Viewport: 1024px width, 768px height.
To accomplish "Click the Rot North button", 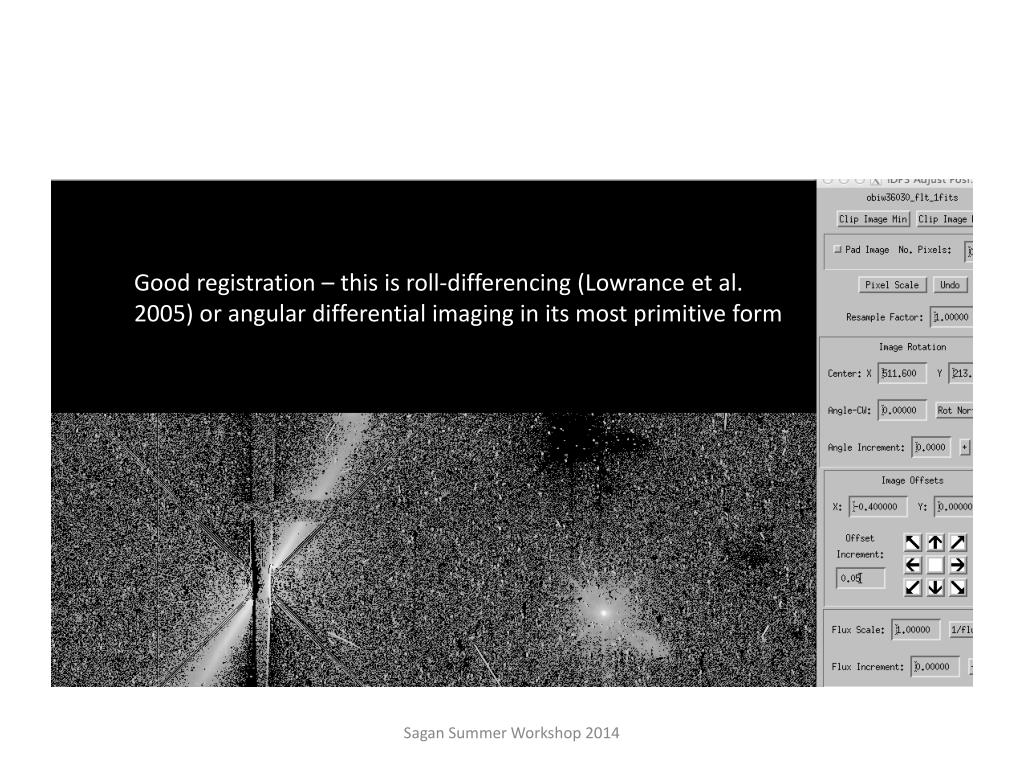I will pos(954,410).
